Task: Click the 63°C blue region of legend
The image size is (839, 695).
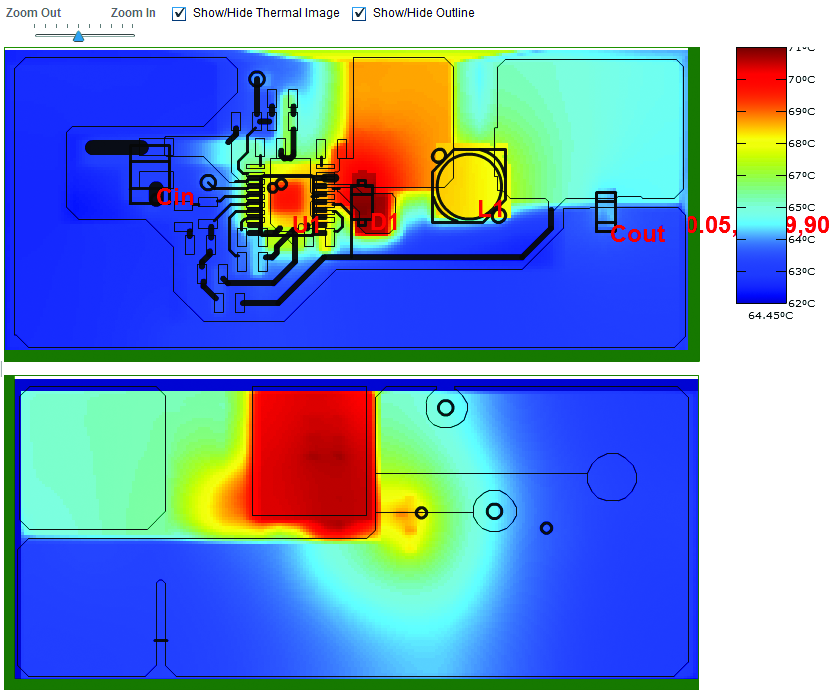Action: click(761, 271)
